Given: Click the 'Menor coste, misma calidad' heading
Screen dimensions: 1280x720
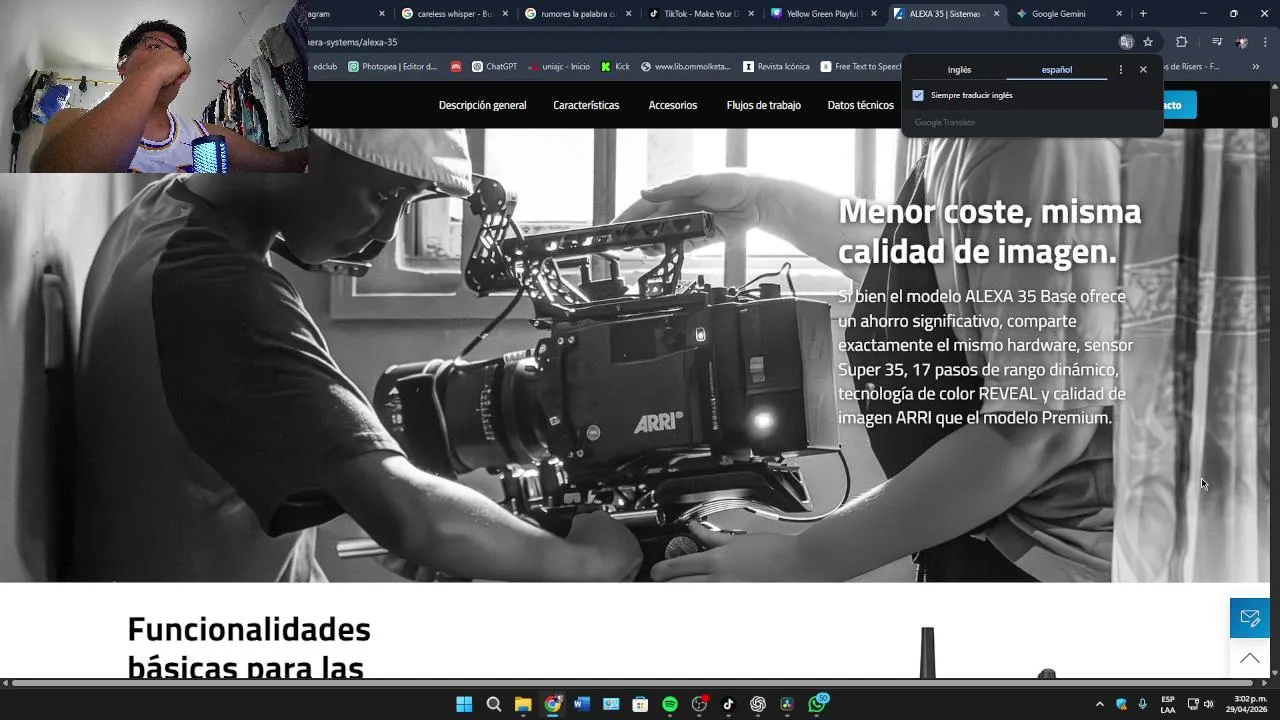Looking at the screenshot, I should [x=989, y=231].
